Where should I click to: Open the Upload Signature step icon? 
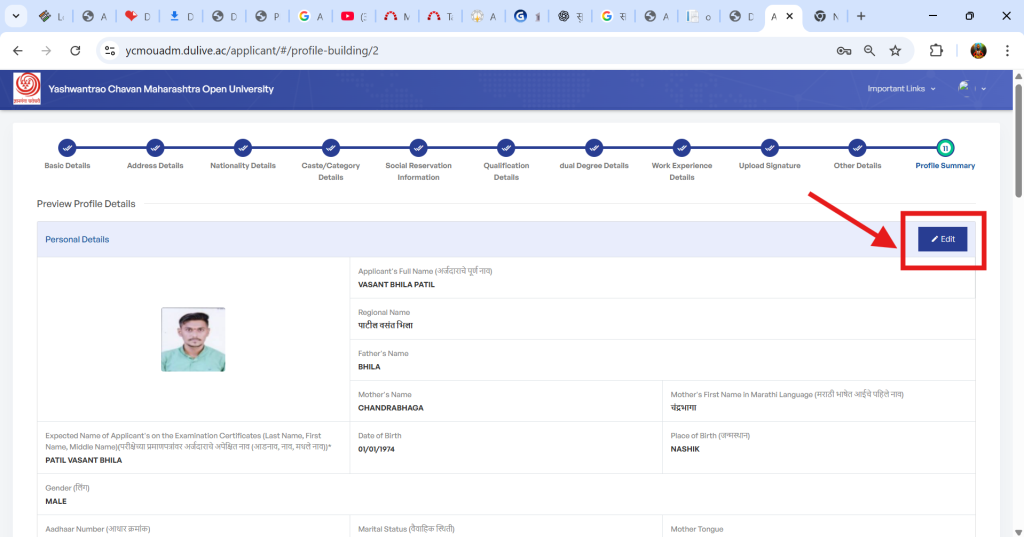click(x=769, y=147)
